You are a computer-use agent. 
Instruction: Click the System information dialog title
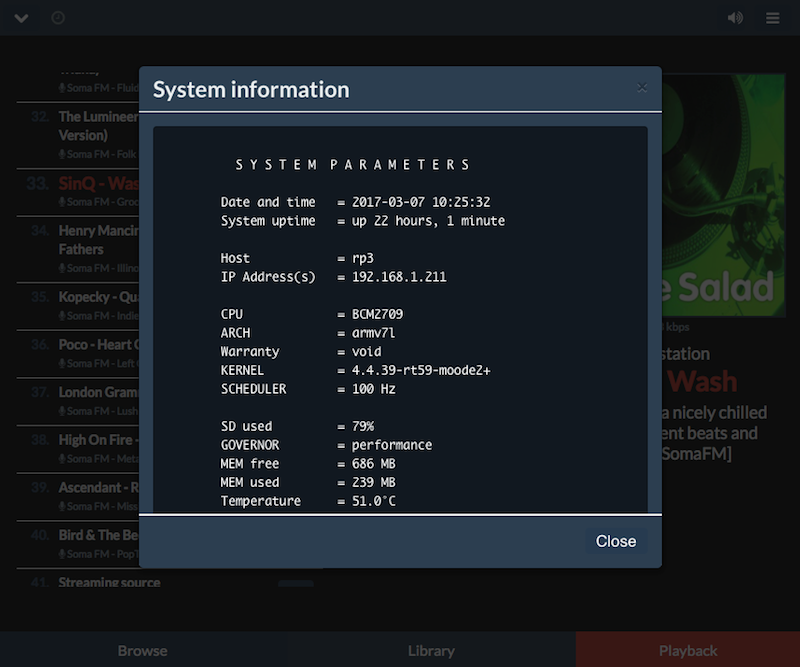coord(251,90)
